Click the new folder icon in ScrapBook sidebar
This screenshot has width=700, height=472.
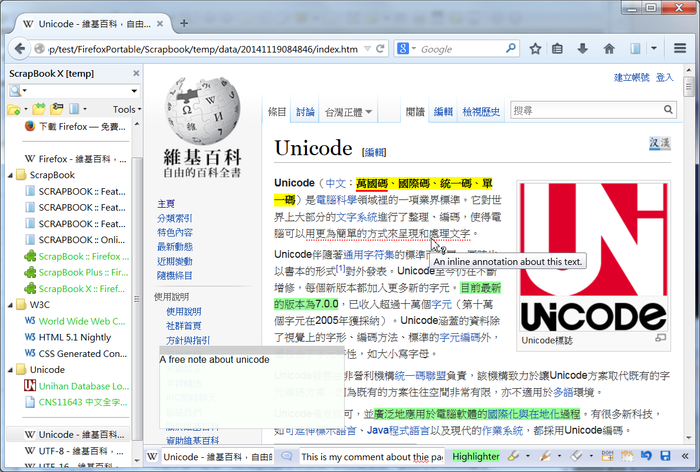point(13,109)
